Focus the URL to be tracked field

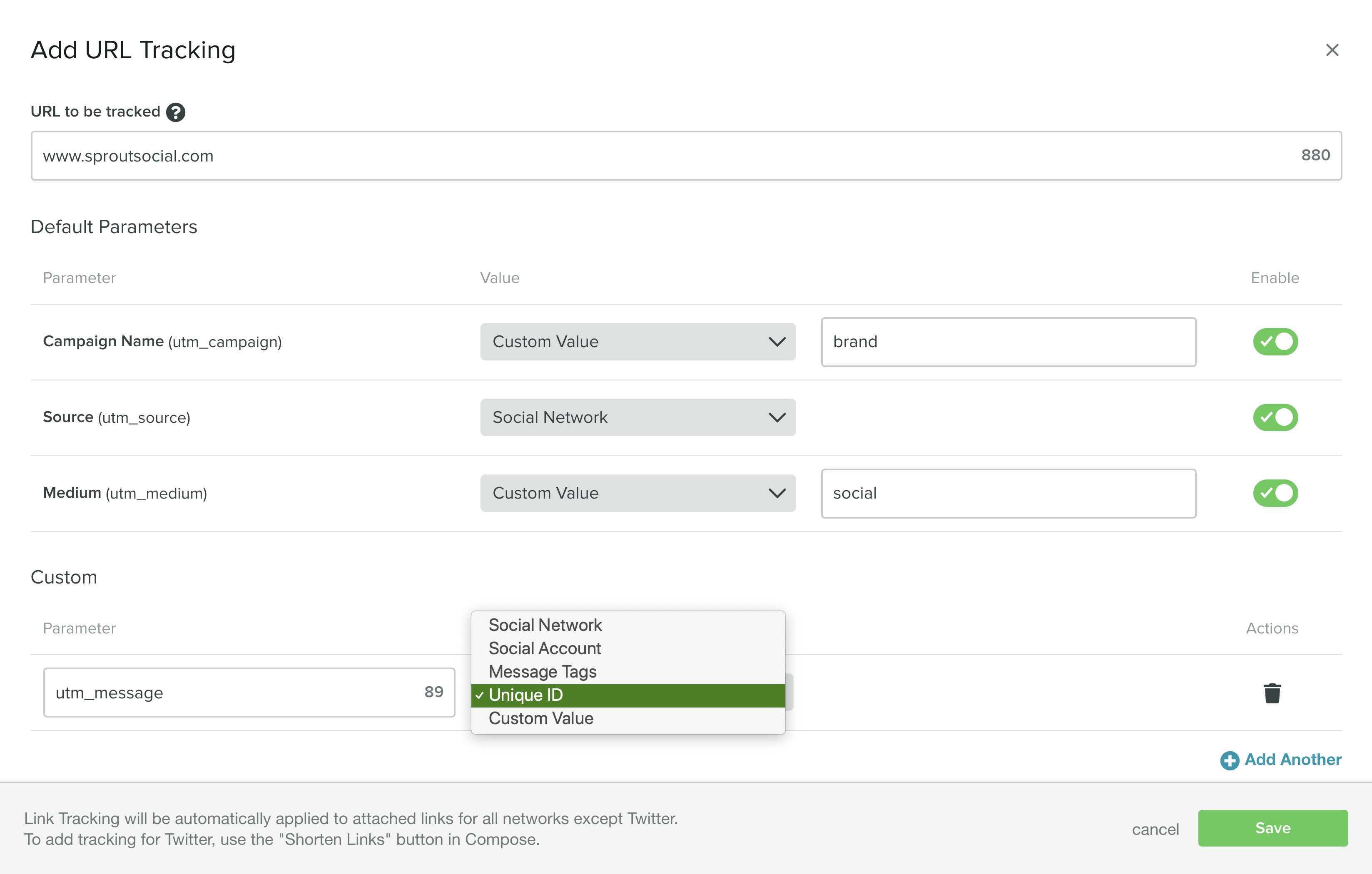[x=686, y=155]
